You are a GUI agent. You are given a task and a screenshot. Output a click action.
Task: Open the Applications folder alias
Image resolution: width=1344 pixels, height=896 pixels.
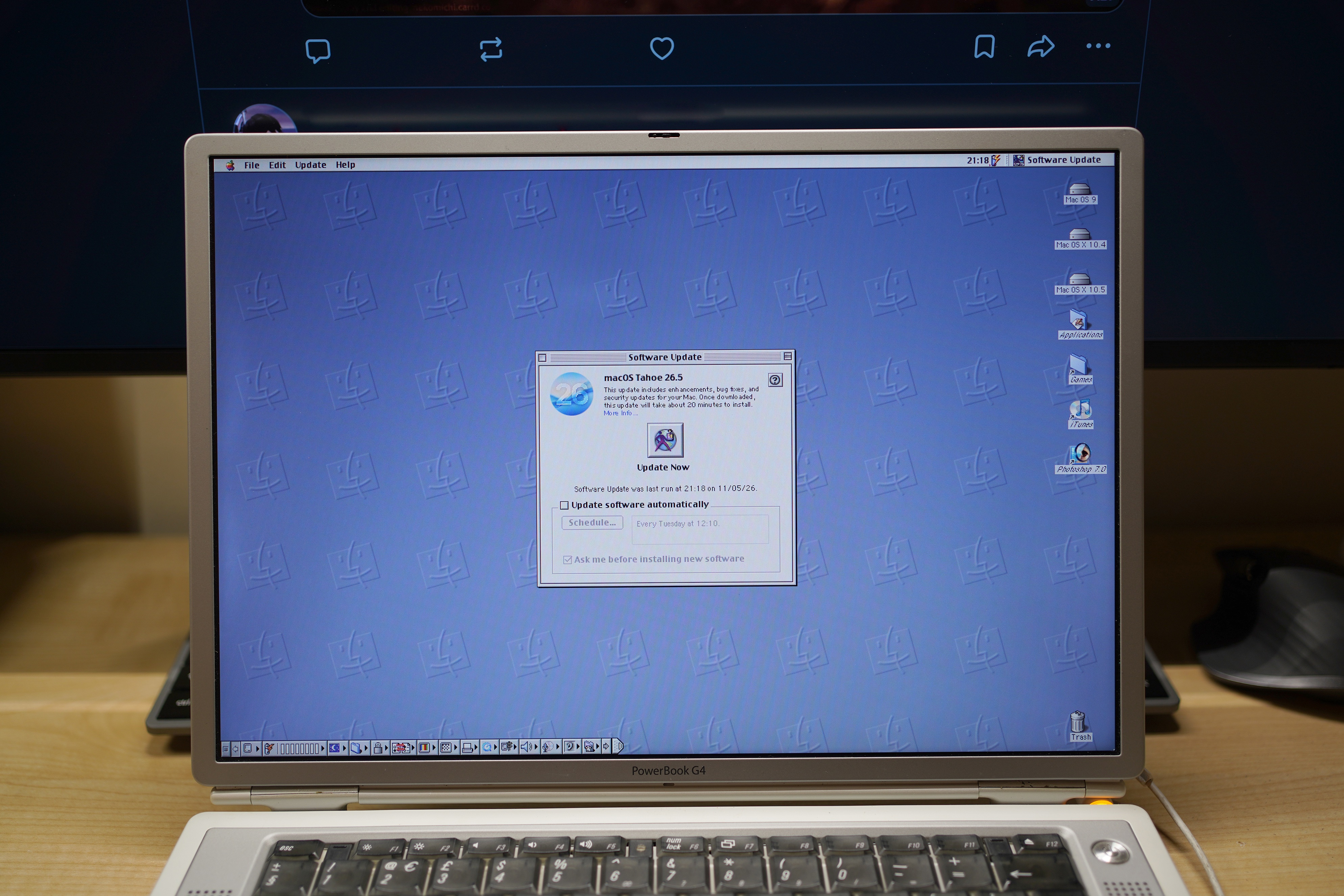tap(1080, 324)
